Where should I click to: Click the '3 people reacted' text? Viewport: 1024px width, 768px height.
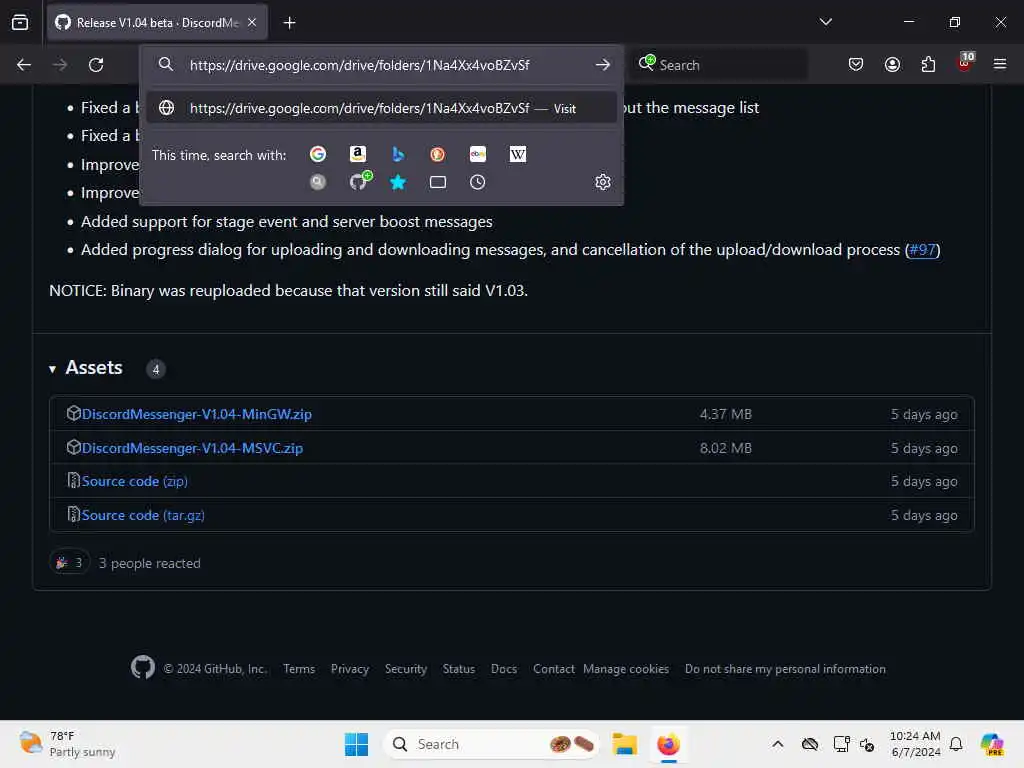click(x=150, y=563)
